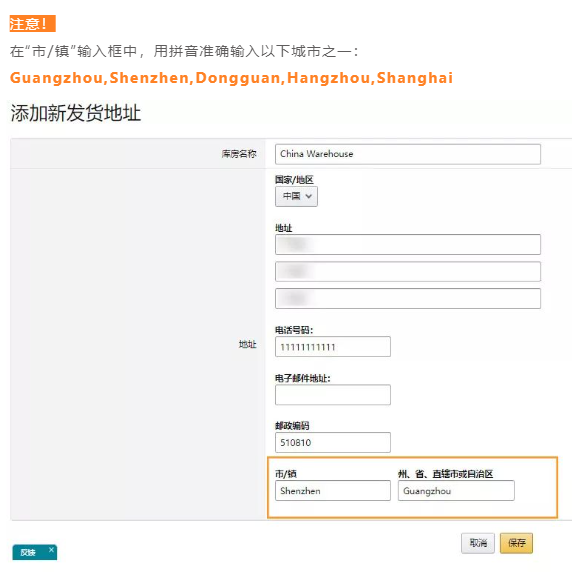Viewport: 572px width, 573px height.
Task: Focus the empty 电子邮件地址 email field
Action: tap(333, 395)
